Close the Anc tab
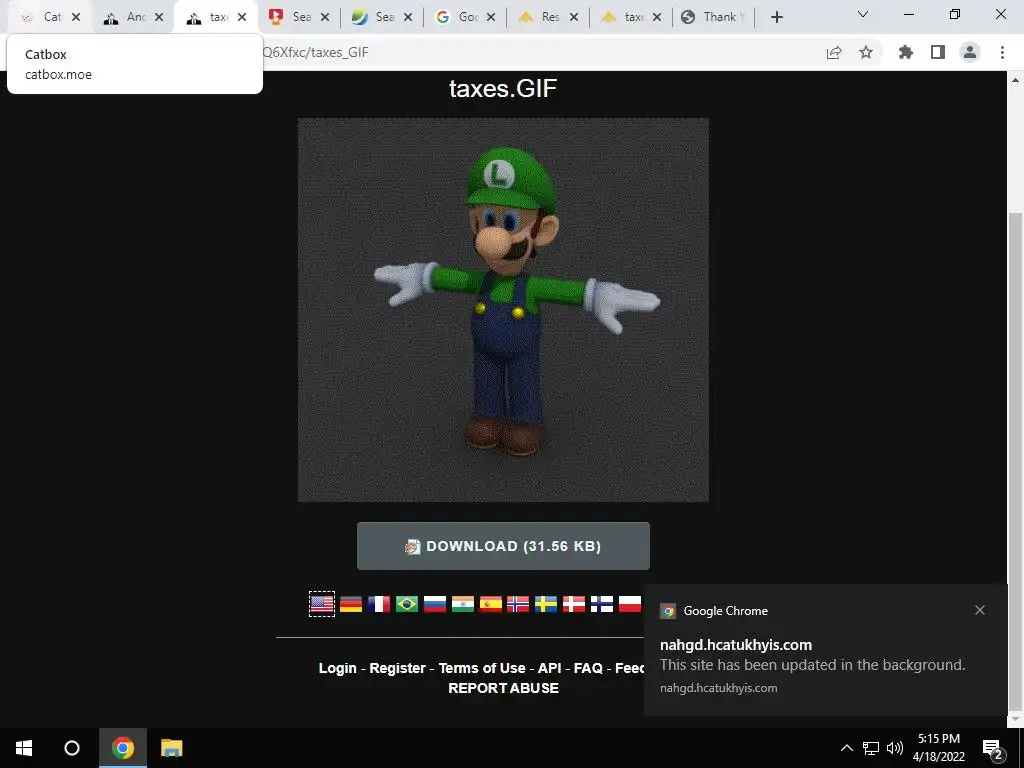This screenshot has width=1024, height=768. [159, 17]
